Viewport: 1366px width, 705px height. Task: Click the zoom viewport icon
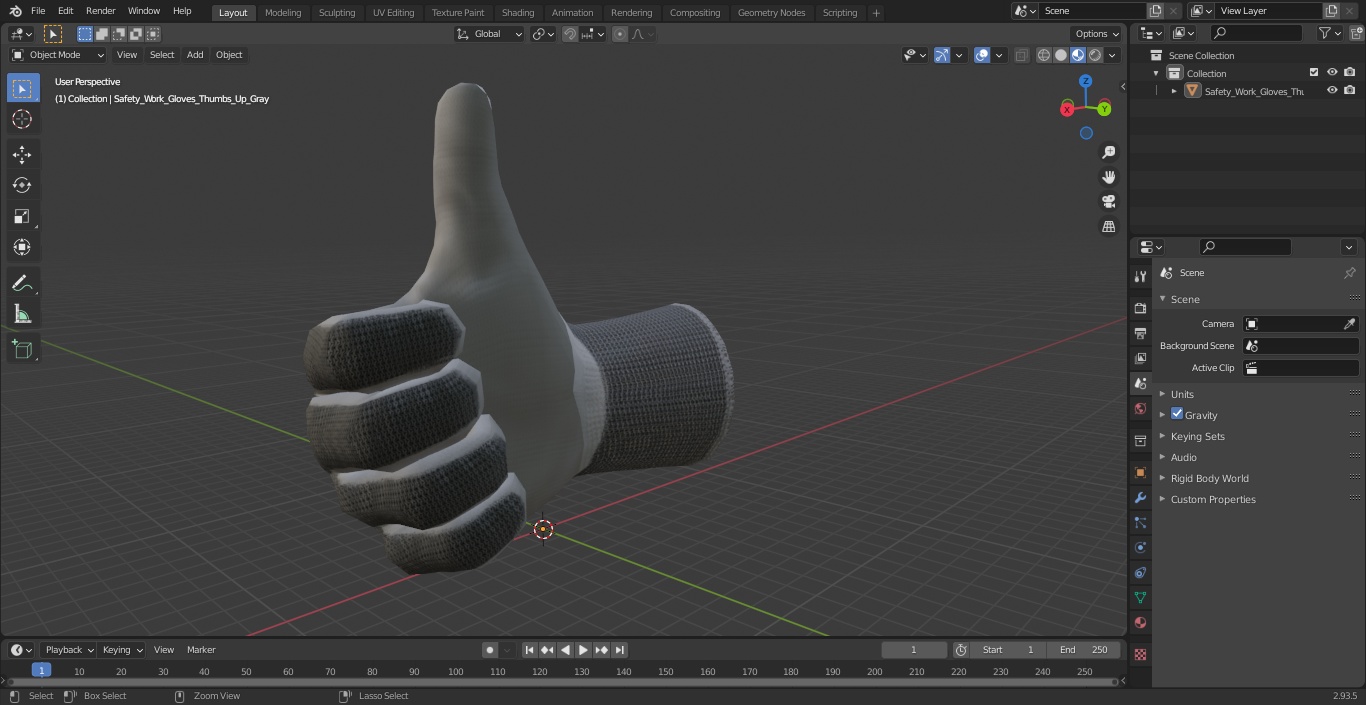[1108, 152]
